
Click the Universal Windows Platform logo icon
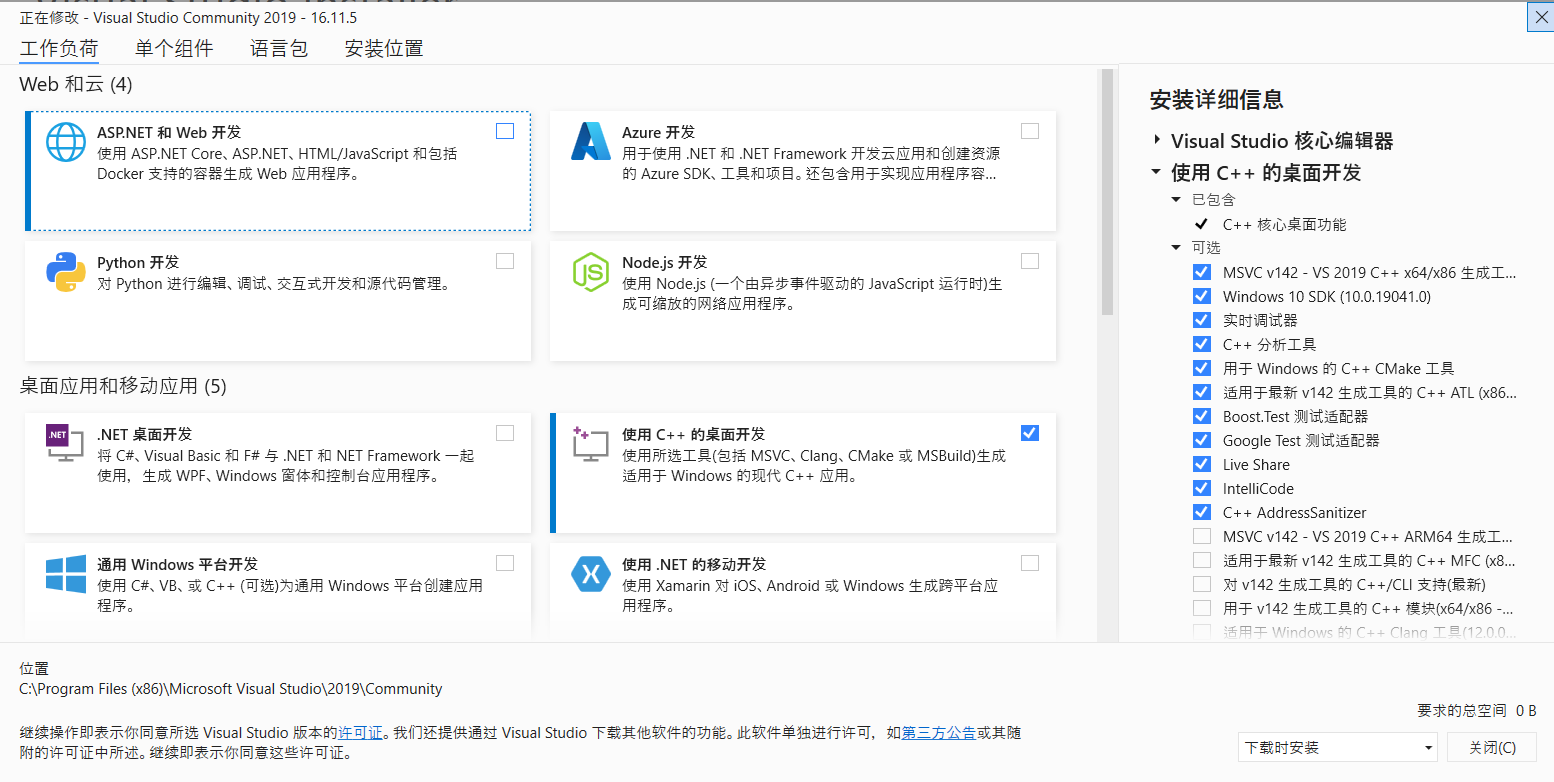point(66,573)
